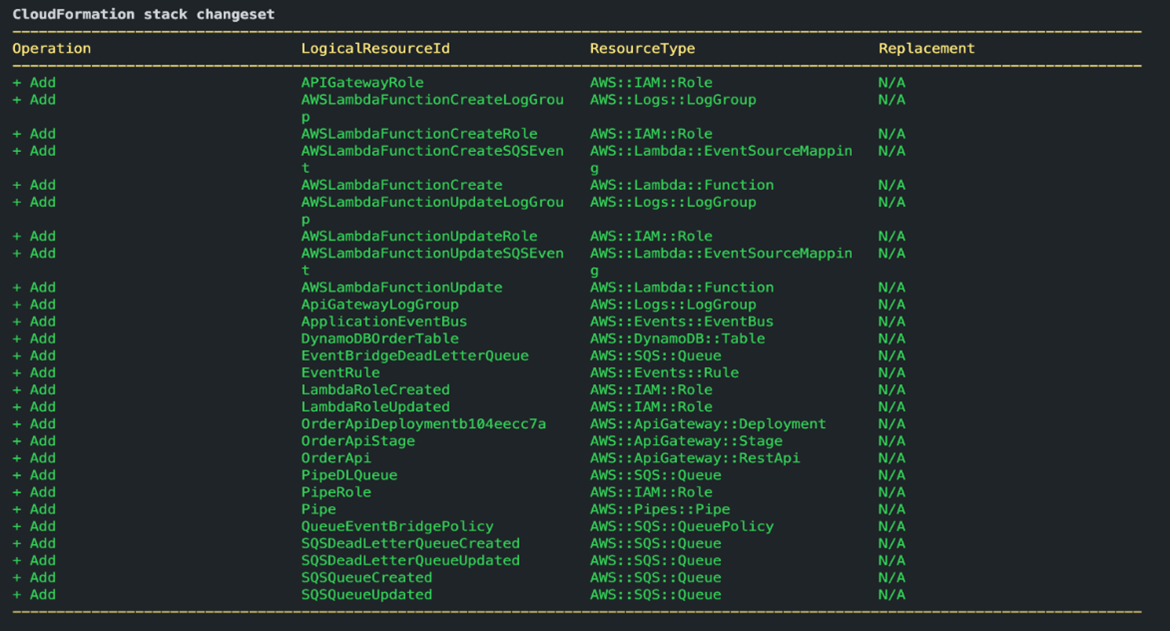The image size is (1170, 631).
Task: Click AWS::Lambda::Function type in AWSLambdaFunctionCreate row
Action: pyautogui.click(x=682, y=185)
